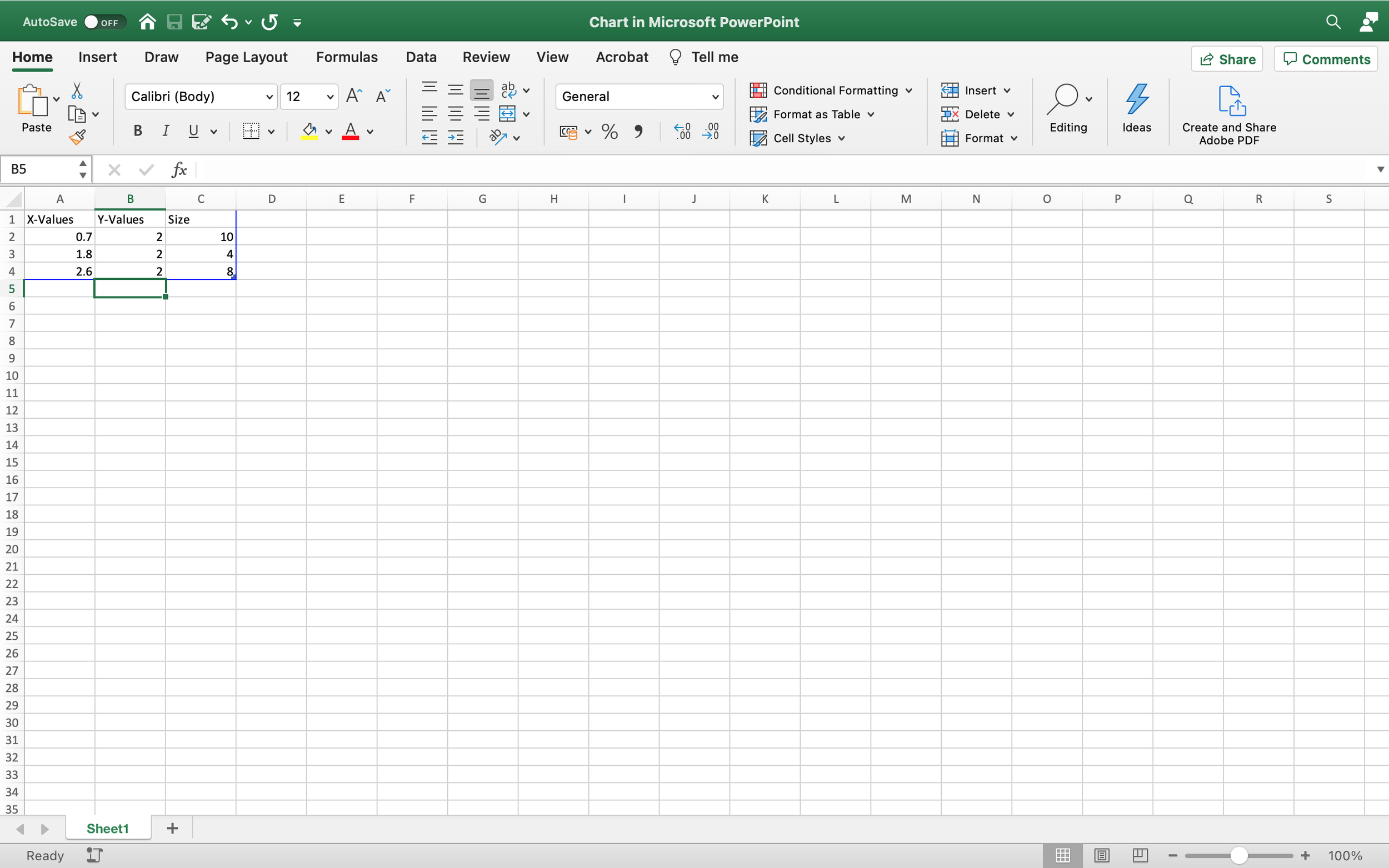The image size is (1389, 868).
Task: Click the Increase Decimal icon
Action: pos(682,132)
